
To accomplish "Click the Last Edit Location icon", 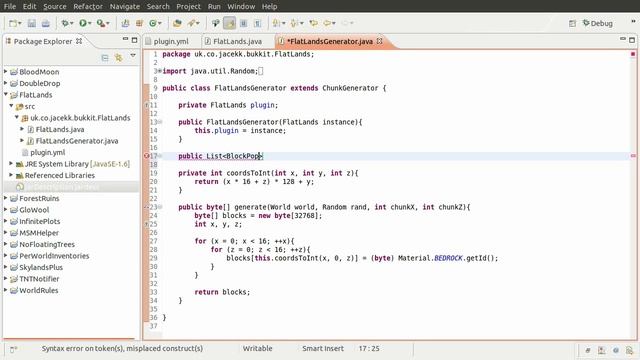I will coord(313,23).
